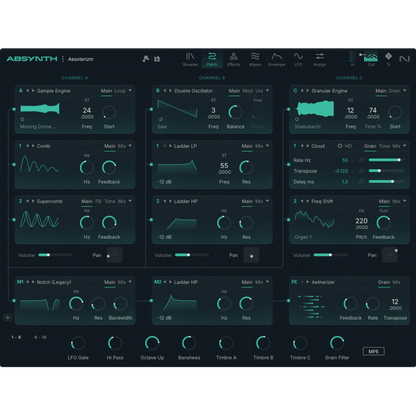The height and width of the screenshot is (416, 416).
Task: Select previous filter type for Comb
Action: click(x=28, y=146)
